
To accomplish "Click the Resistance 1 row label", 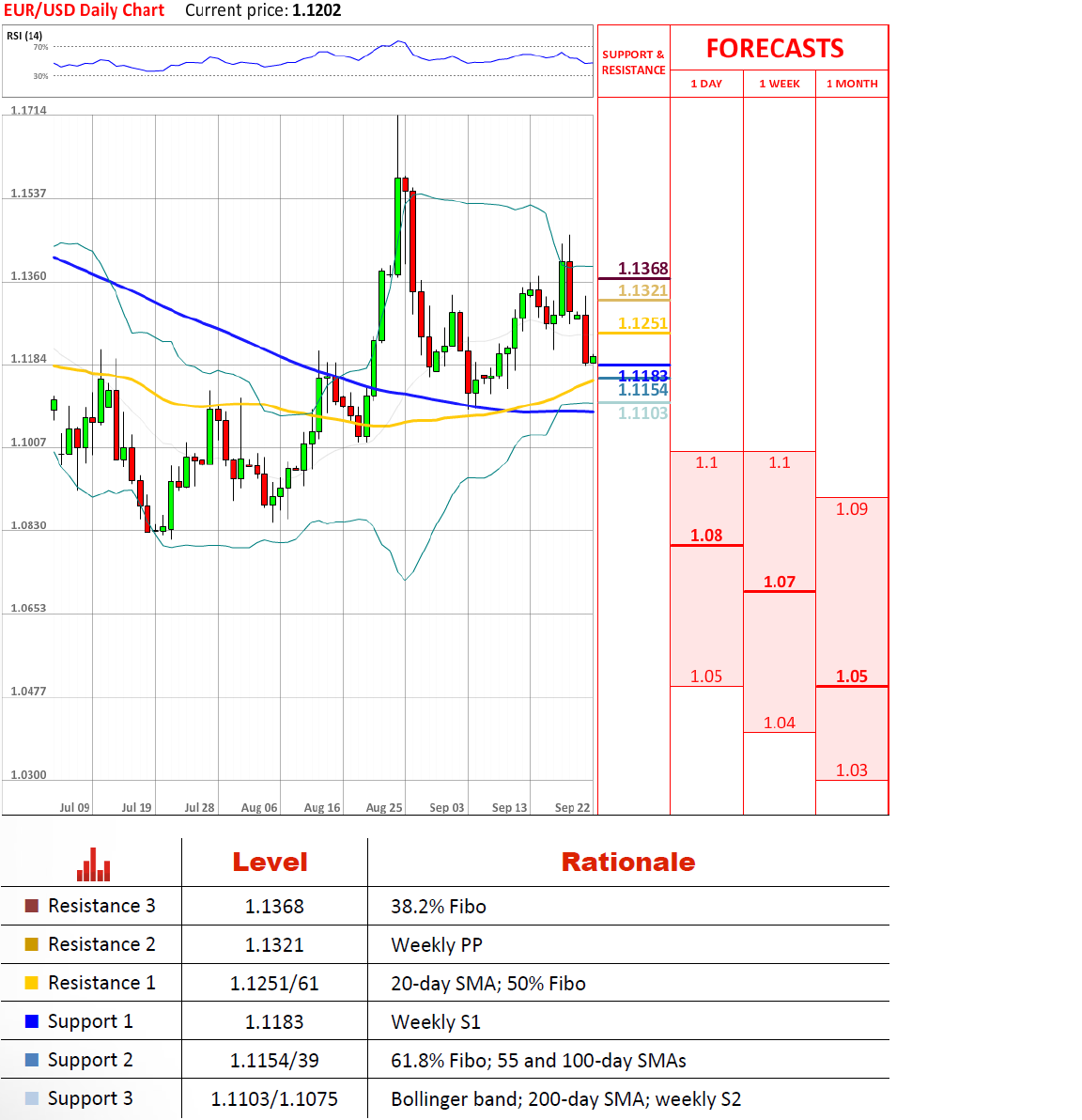I will (101, 983).
